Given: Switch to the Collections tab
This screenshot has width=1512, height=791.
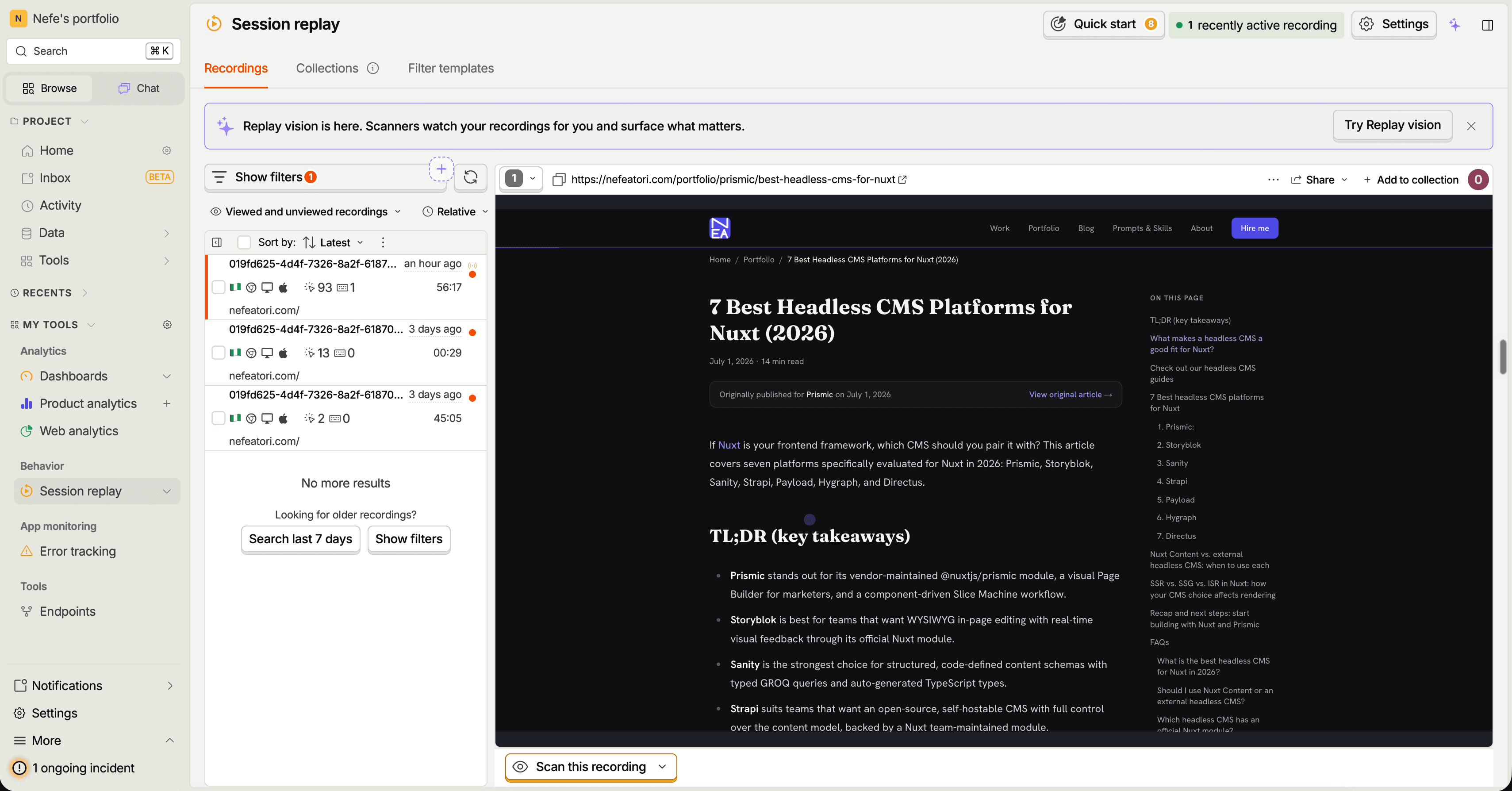Looking at the screenshot, I should (327, 68).
